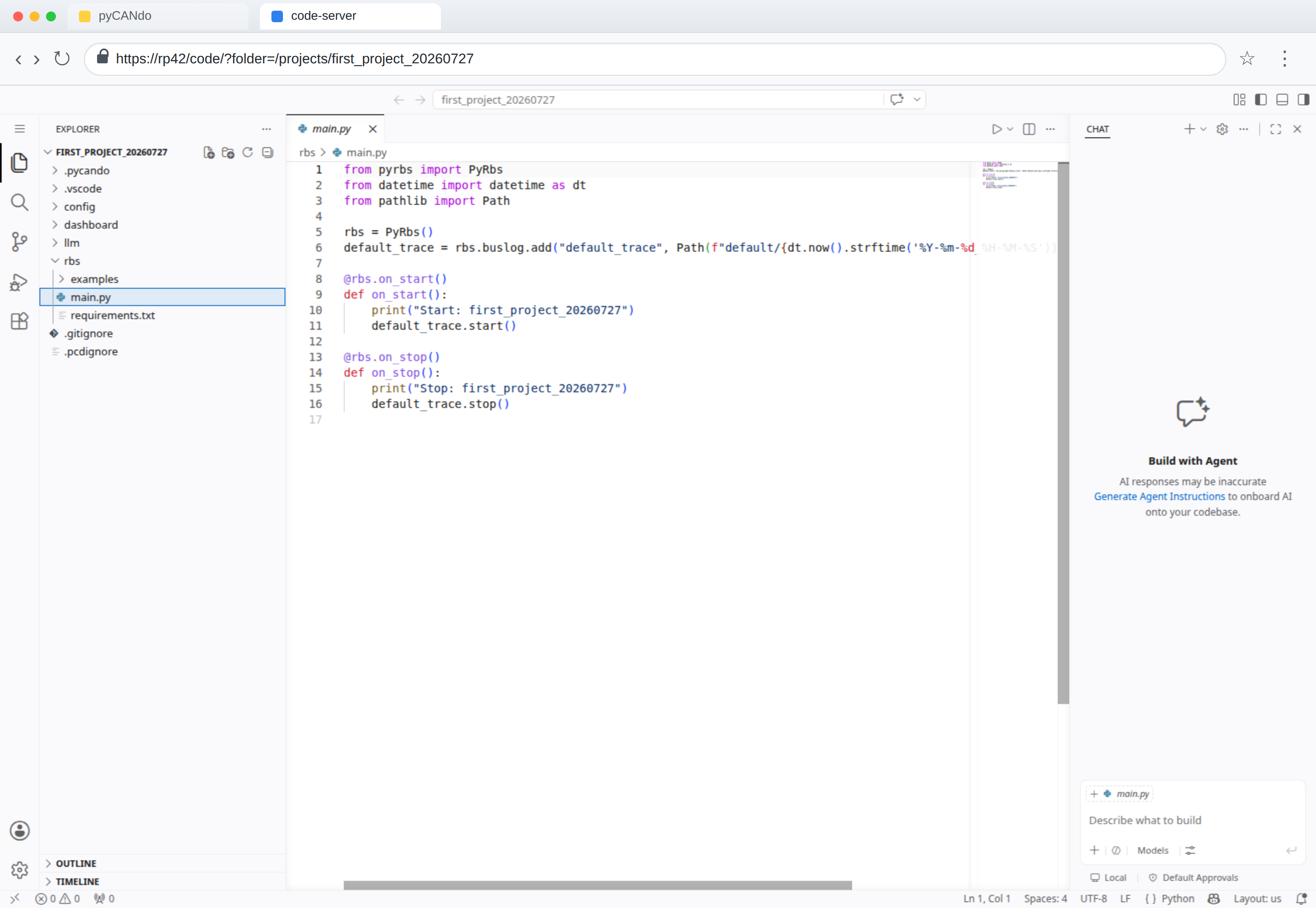1316x908 pixels.
Task: Split the editor to the right
Action: click(x=1029, y=129)
